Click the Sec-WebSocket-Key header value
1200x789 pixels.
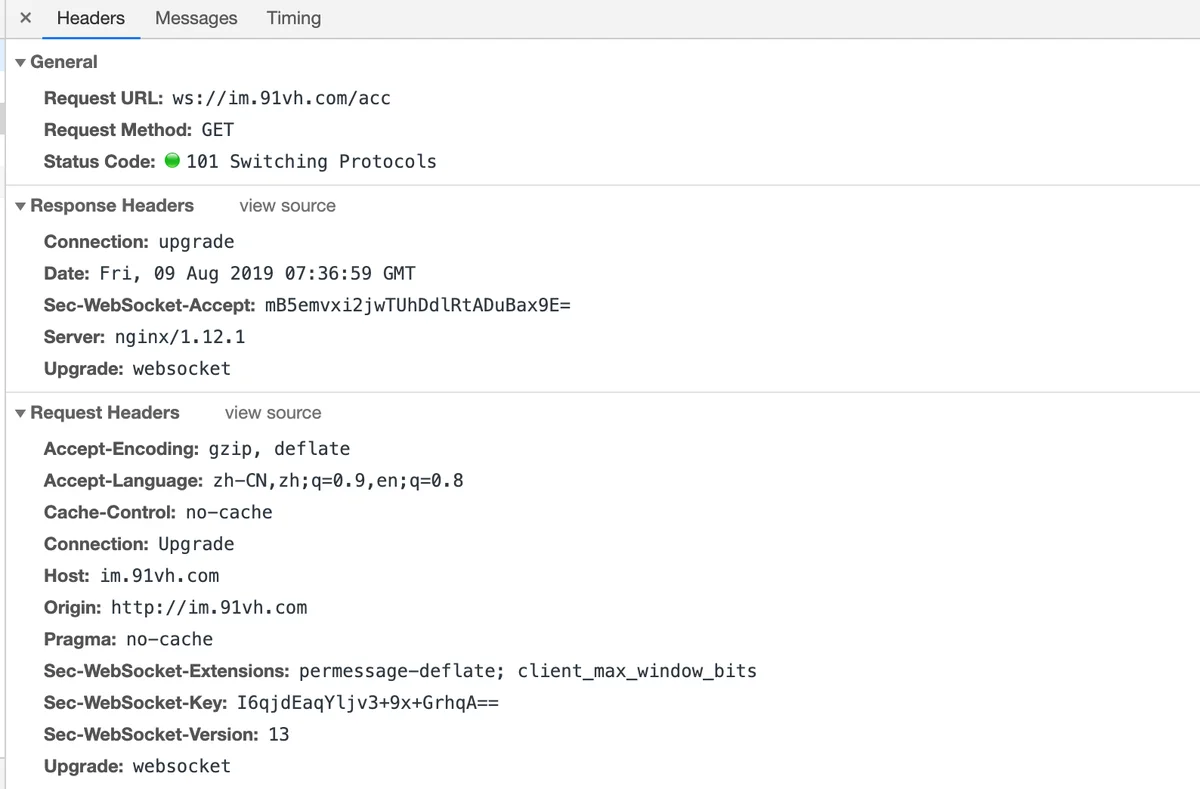367,703
